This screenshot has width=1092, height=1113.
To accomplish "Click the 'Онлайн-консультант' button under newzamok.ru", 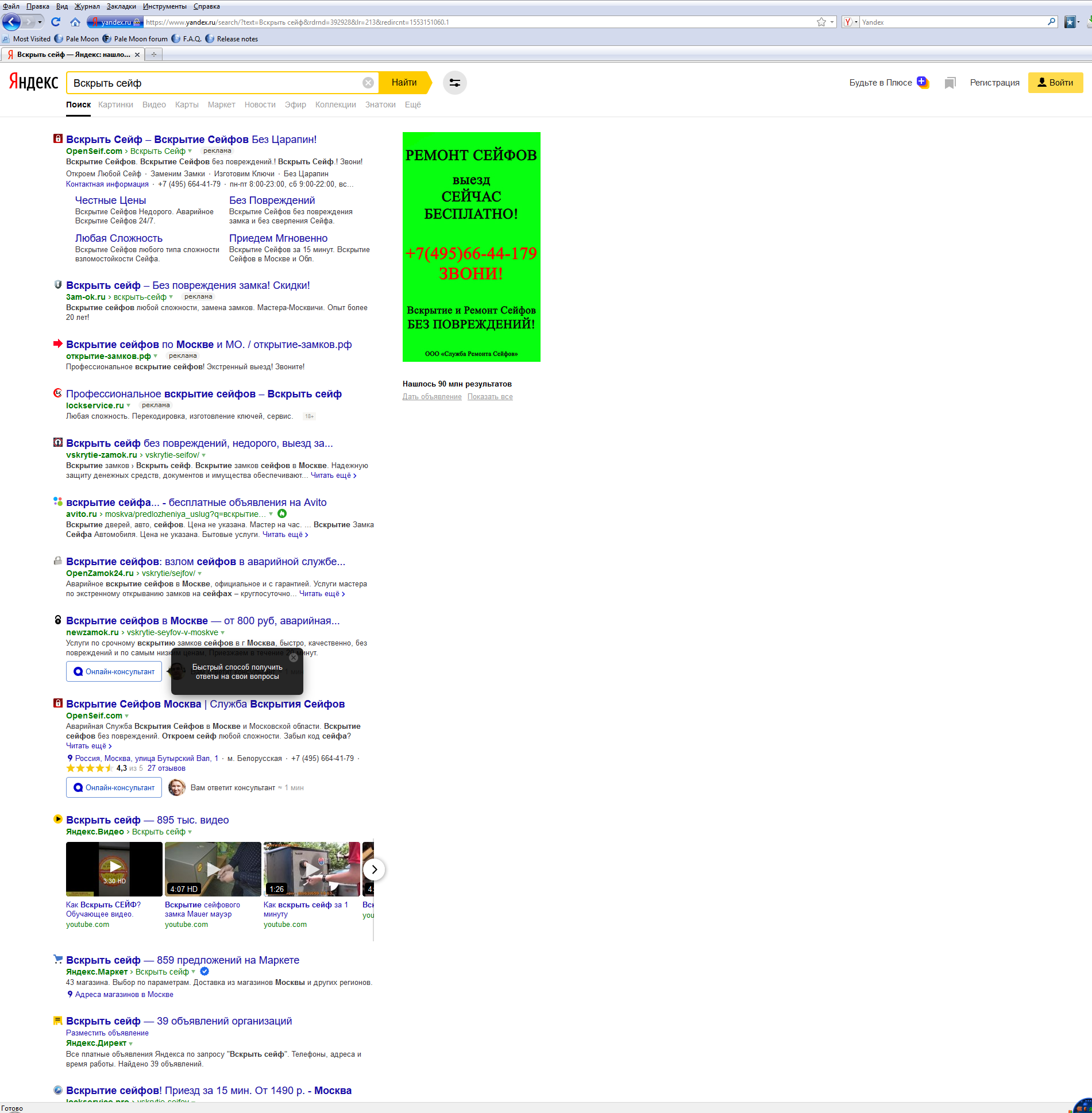I will pyautogui.click(x=114, y=671).
